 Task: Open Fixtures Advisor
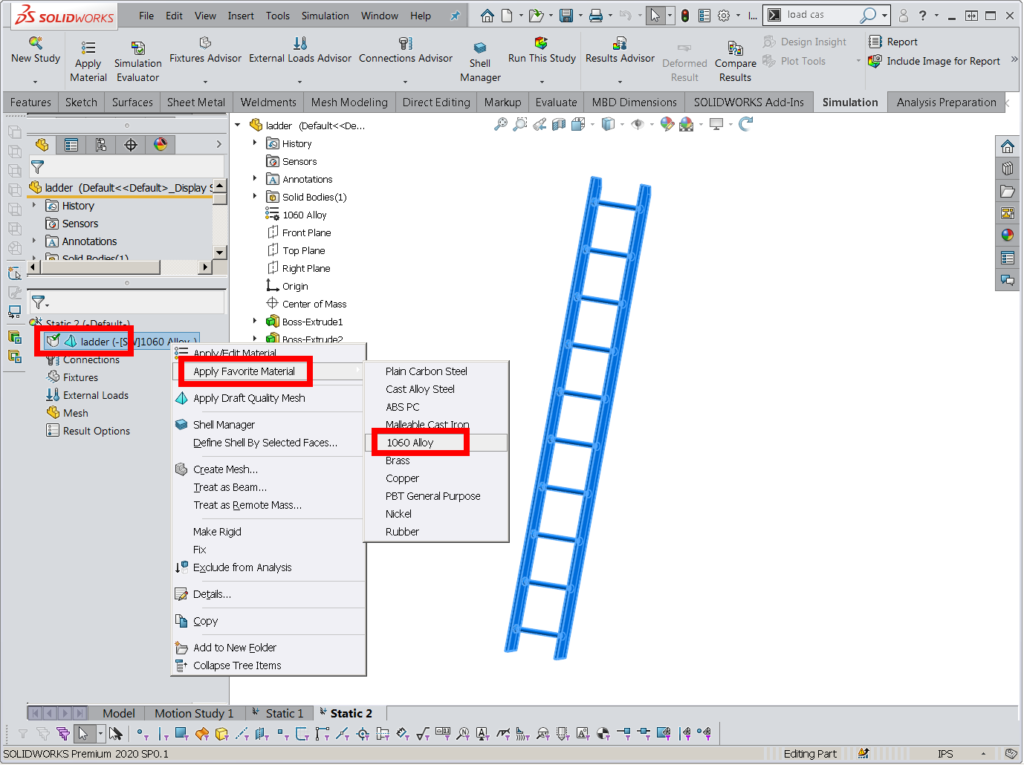(205, 51)
